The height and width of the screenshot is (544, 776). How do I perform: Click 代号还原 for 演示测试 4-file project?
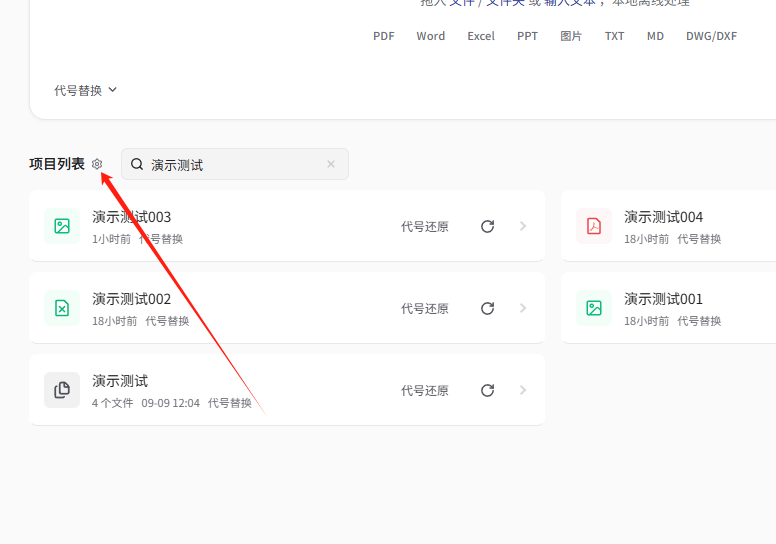[425, 391]
